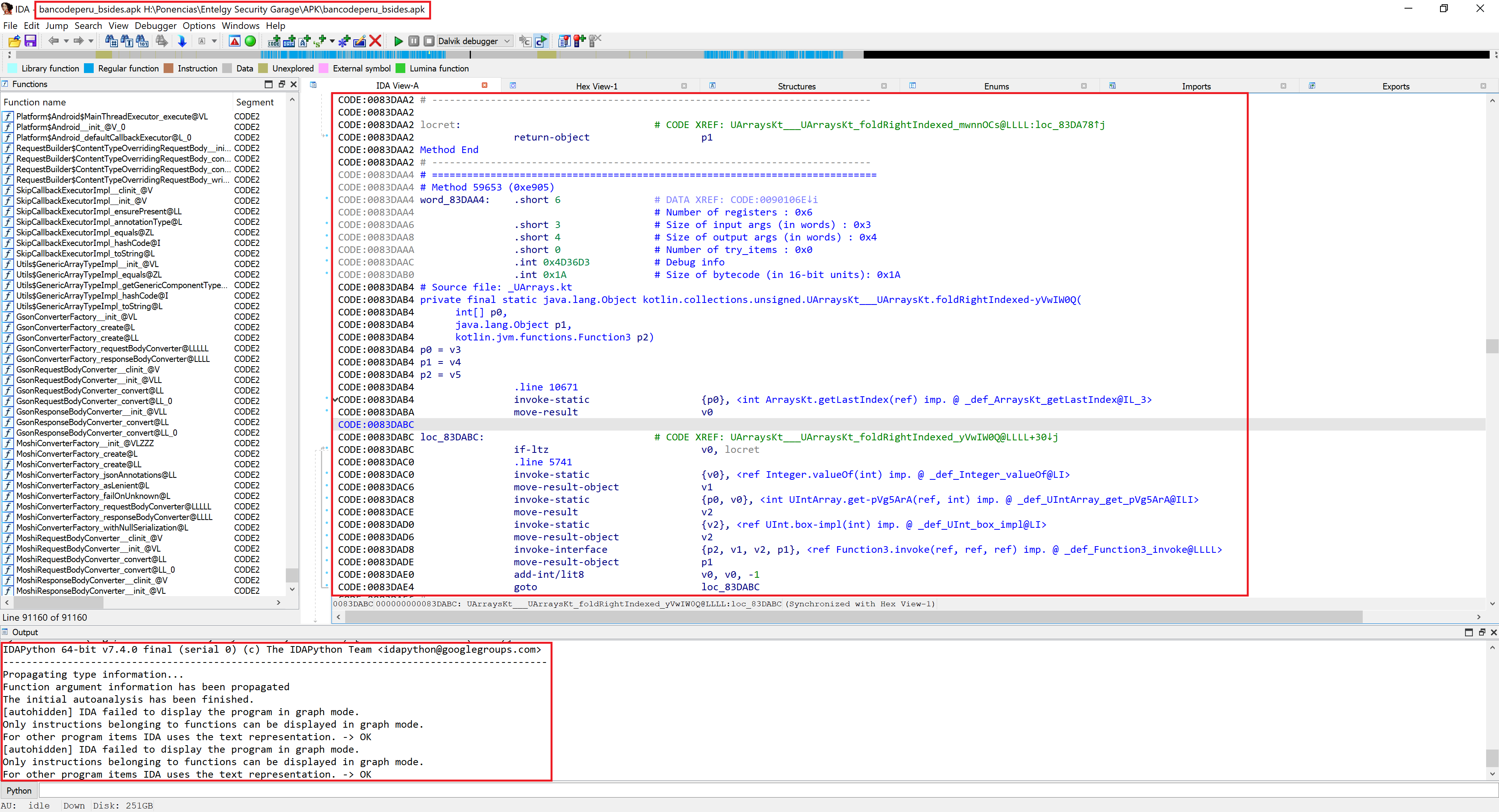Click the pencil edit/rename icon
Image resolution: width=1499 pixels, height=812 pixels.
pos(360,41)
